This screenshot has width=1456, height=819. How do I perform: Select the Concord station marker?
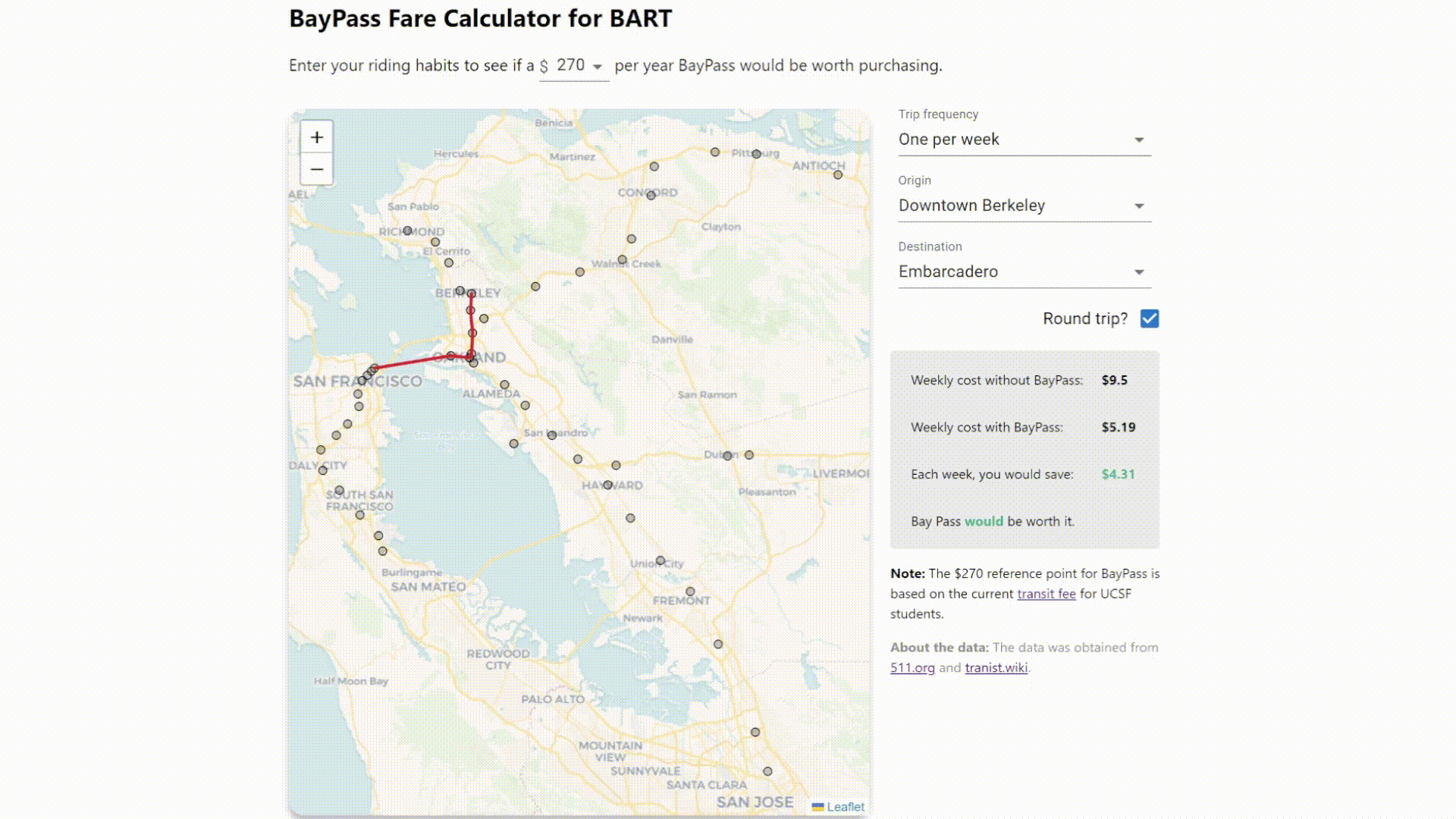click(x=651, y=195)
